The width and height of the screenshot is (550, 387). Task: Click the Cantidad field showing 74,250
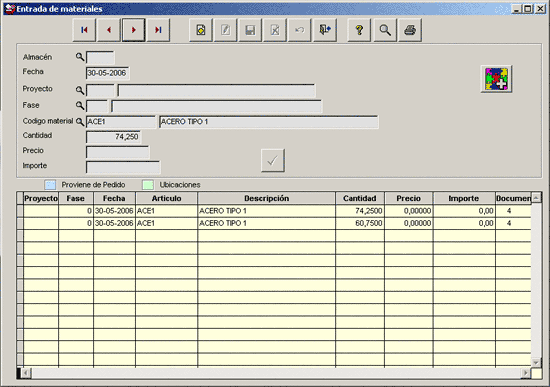pos(114,137)
